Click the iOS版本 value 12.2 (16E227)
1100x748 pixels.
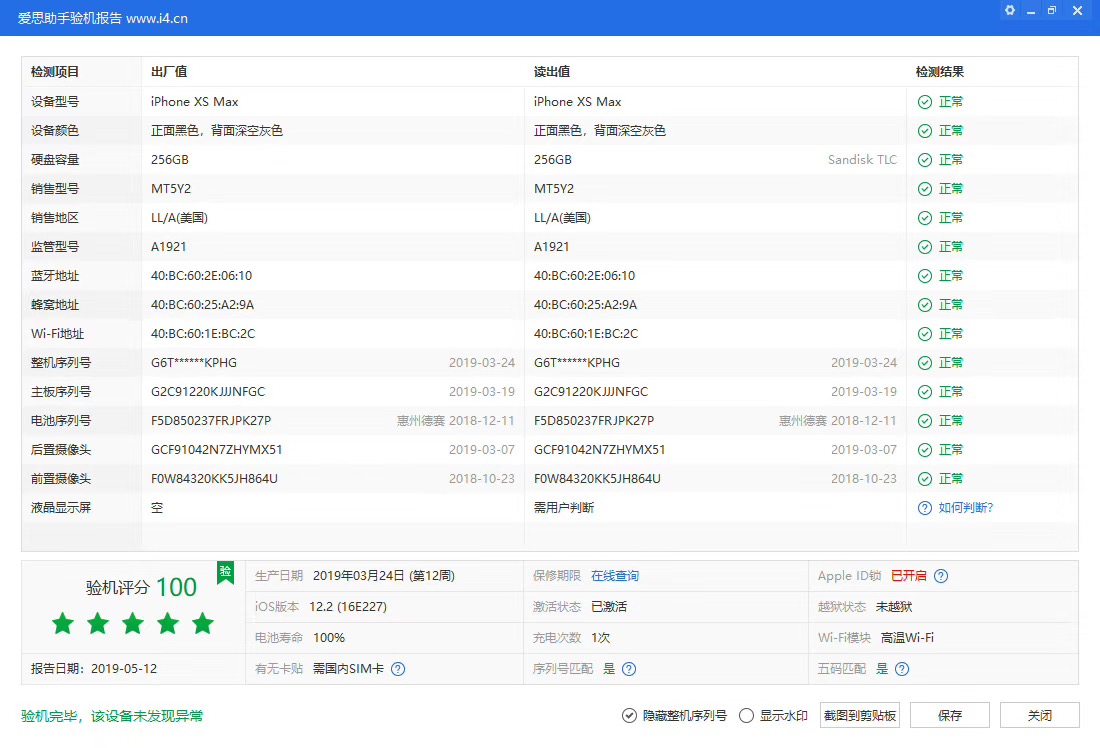tap(348, 607)
